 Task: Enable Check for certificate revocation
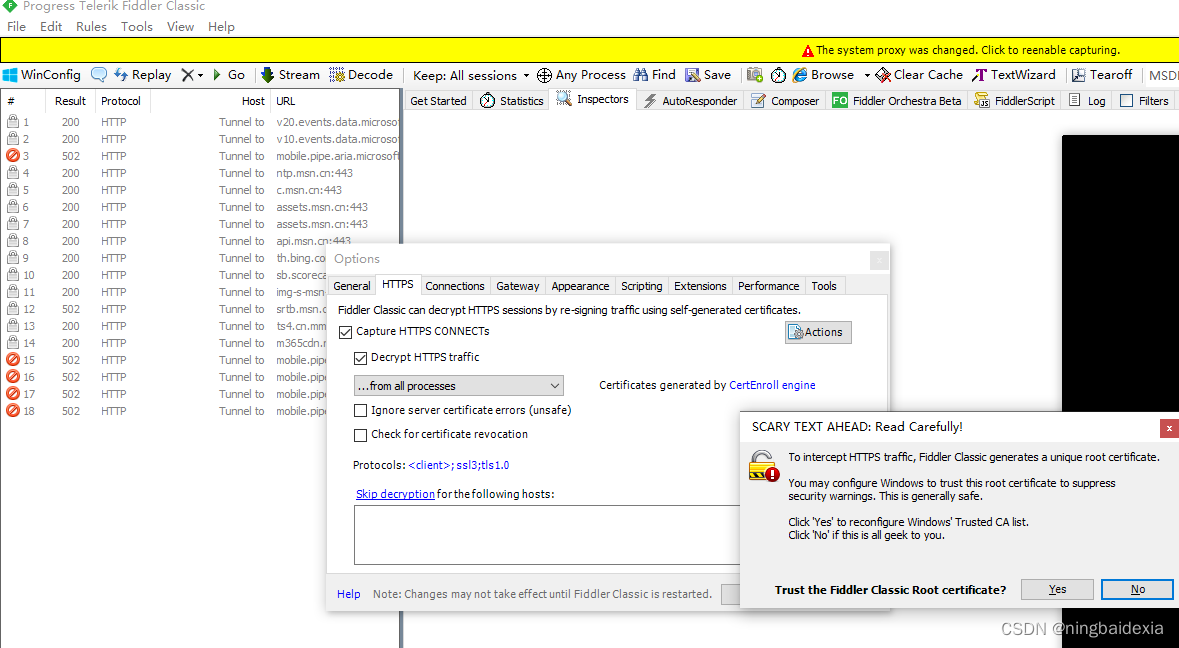coord(361,435)
